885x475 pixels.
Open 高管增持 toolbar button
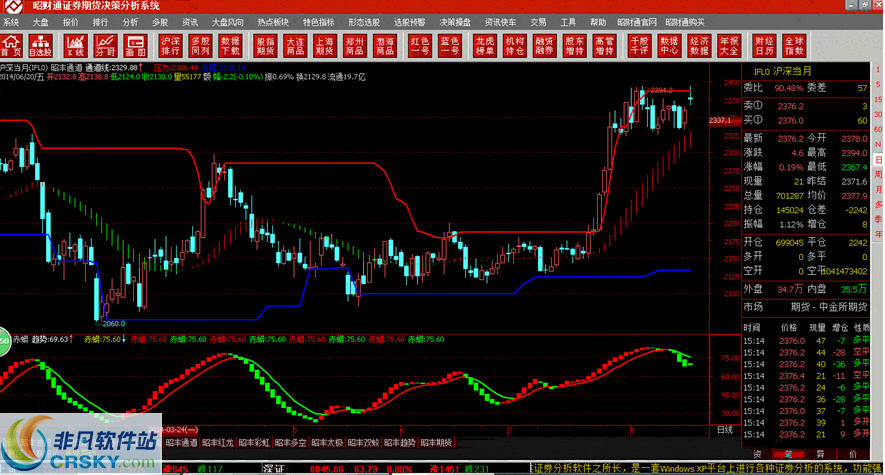click(604, 46)
